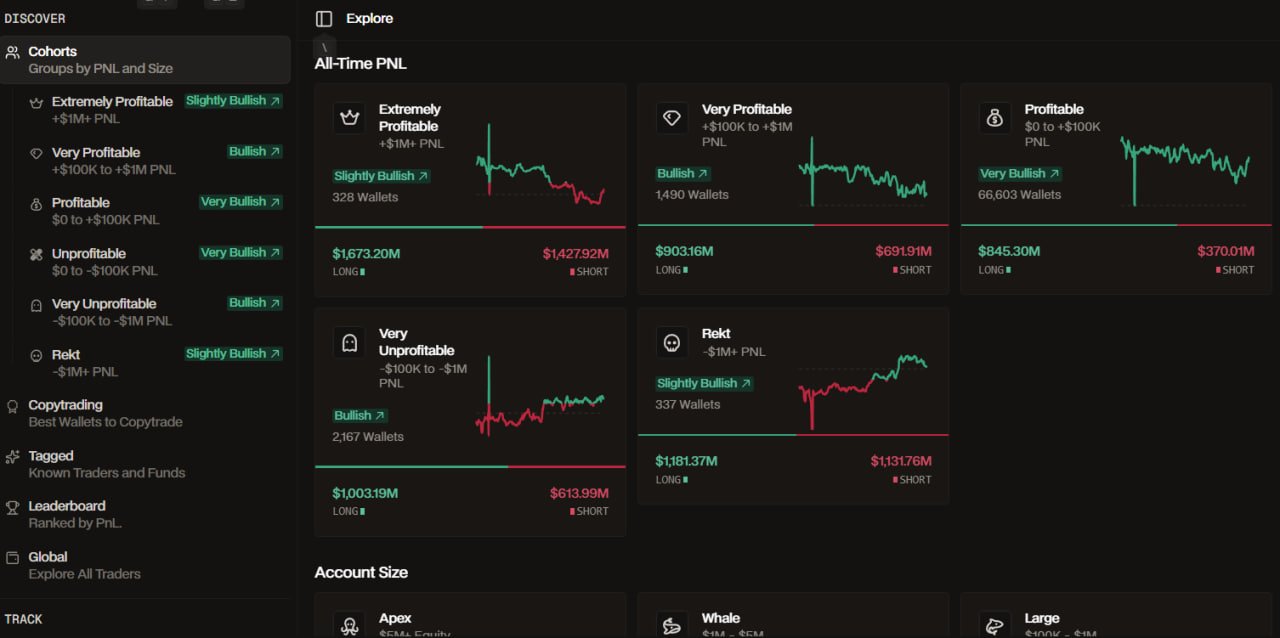Click the crown icon beside Extremely Profitable in sidebar
The image size is (1280, 638).
36,102
